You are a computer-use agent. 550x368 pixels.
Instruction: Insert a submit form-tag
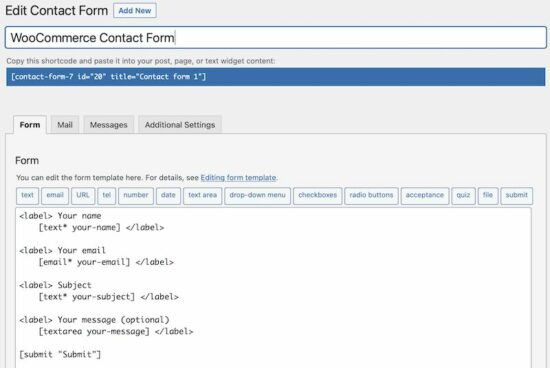(x=516, y=195)
